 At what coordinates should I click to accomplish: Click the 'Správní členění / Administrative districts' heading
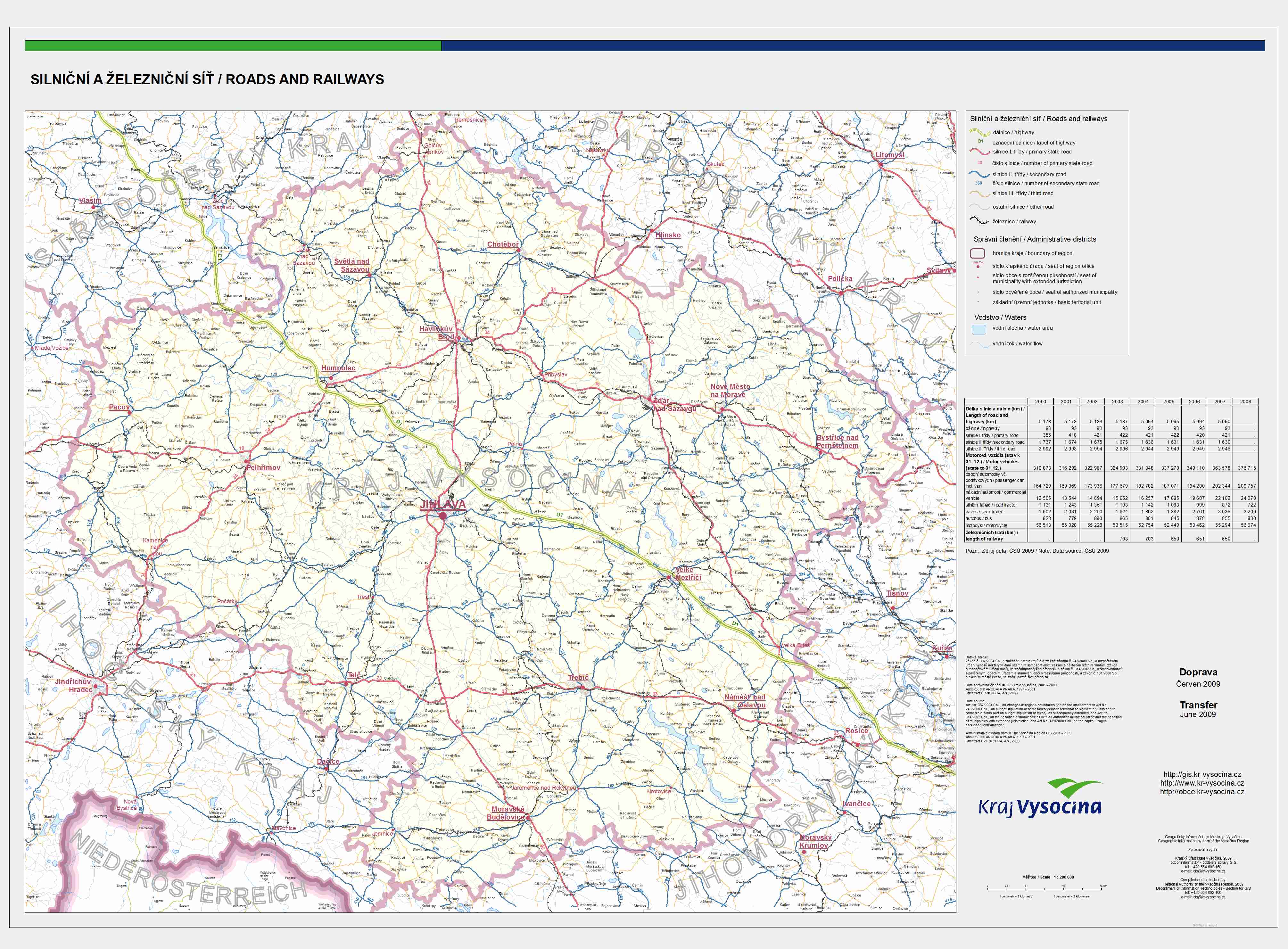(1035, 239)
